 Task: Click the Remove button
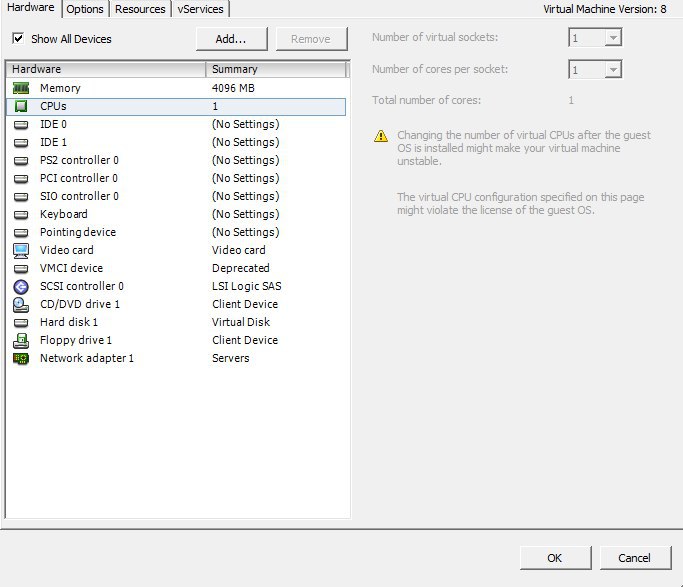311,39
